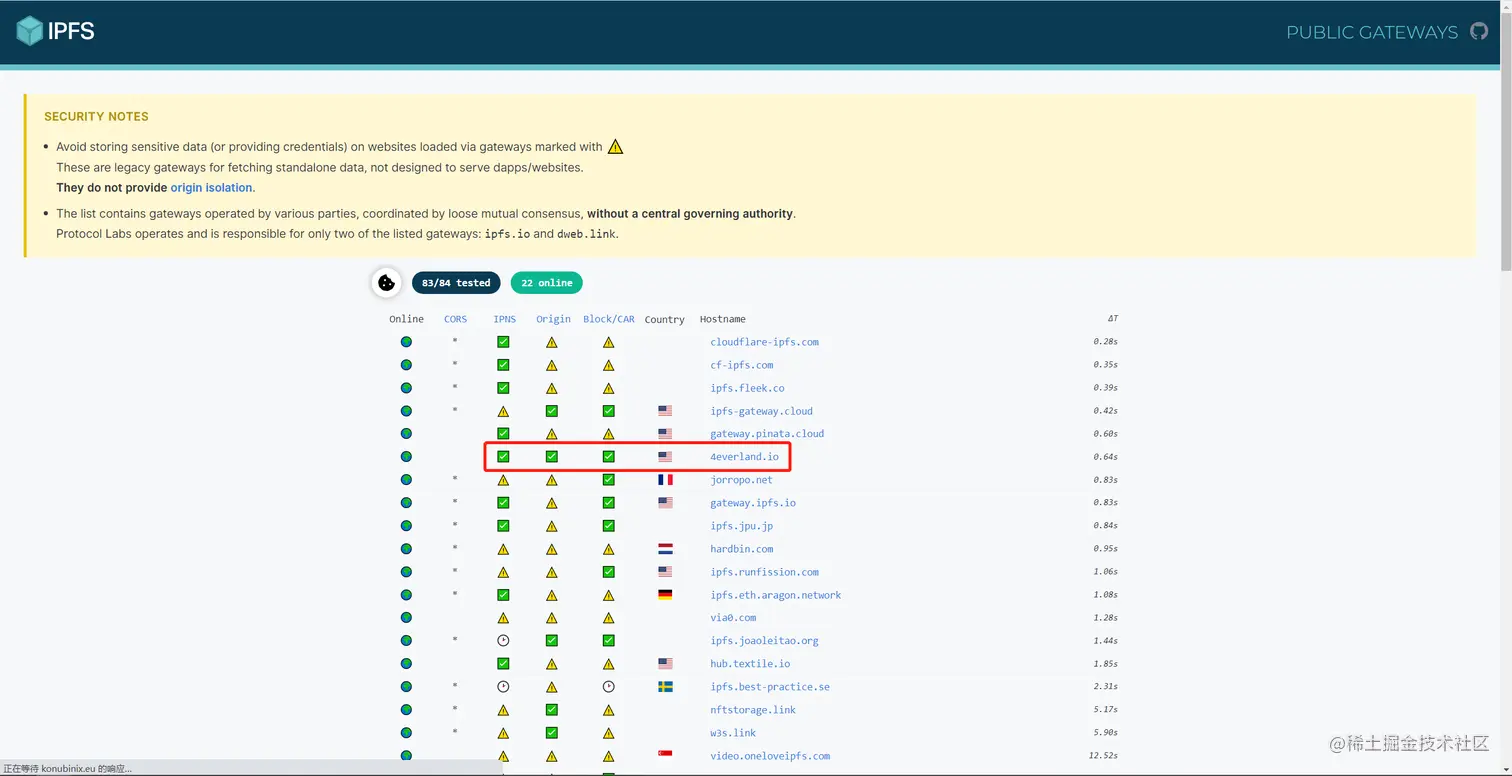Click the Block/CAR warning icon for w3s.link
This screenshot has height=776, width=1512.
609,733
